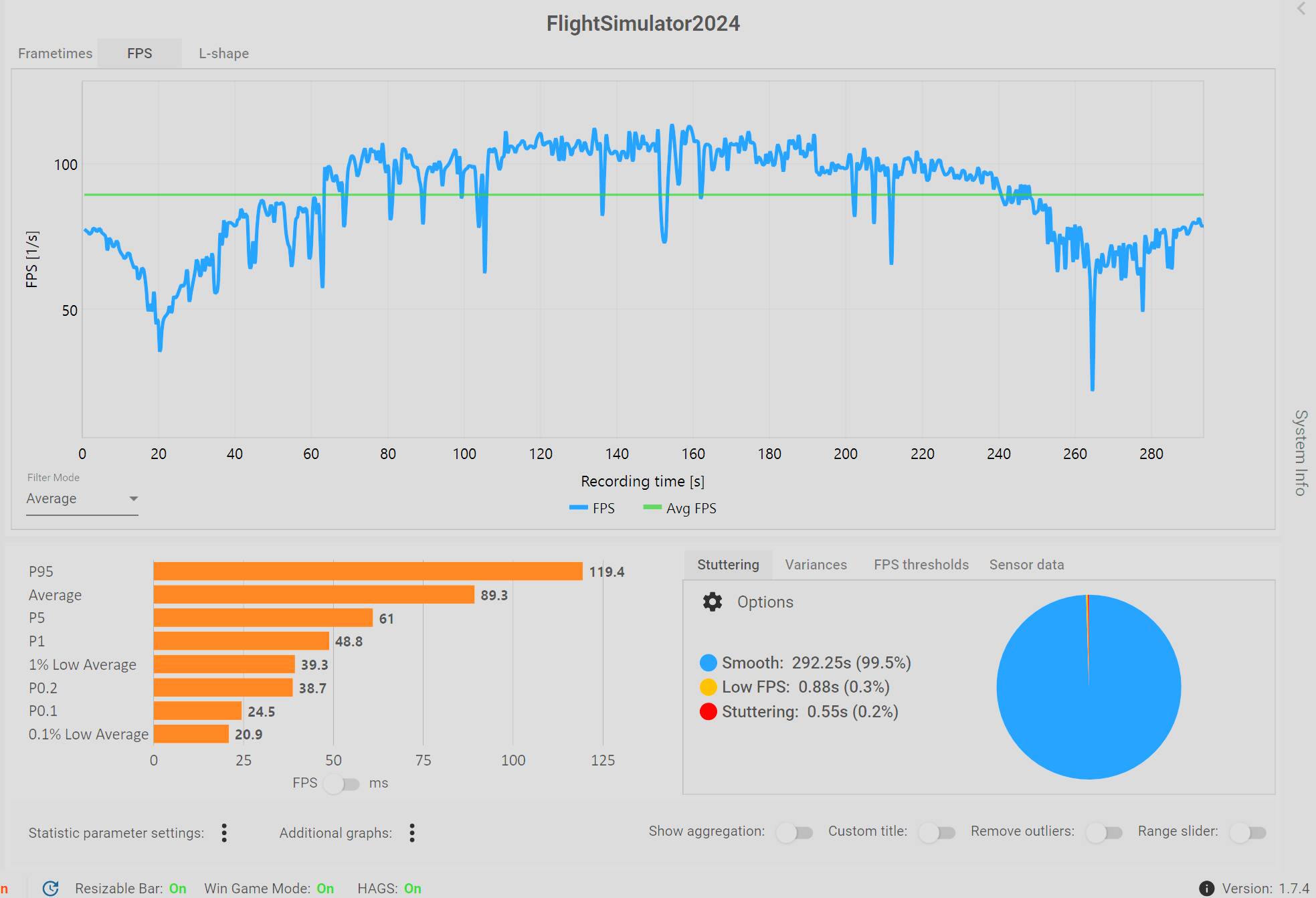Click the Average orange bar
Screen dimensions: 1316x898
click(x=314, y=595)
